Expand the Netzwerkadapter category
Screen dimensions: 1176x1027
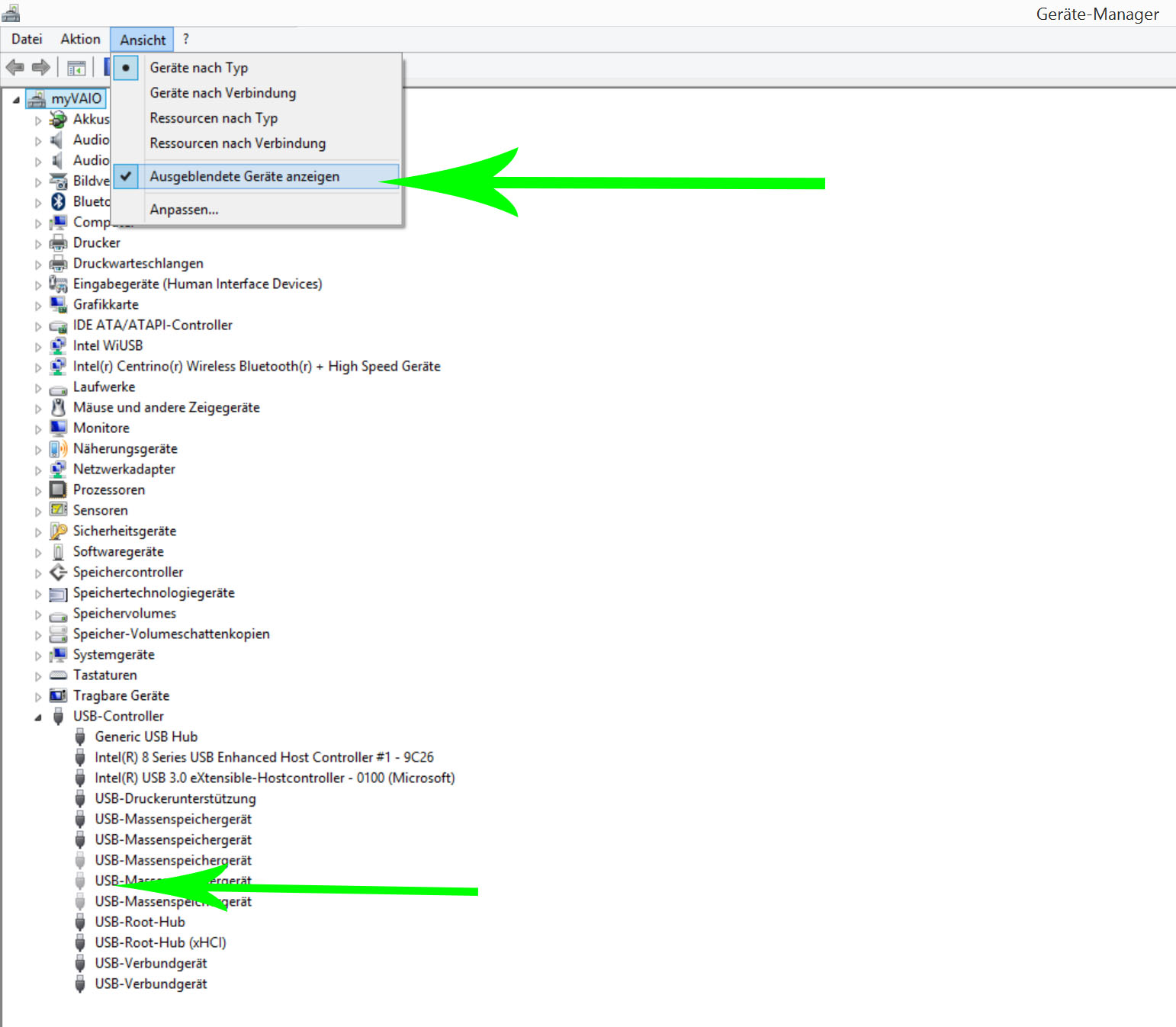[38, 469]
